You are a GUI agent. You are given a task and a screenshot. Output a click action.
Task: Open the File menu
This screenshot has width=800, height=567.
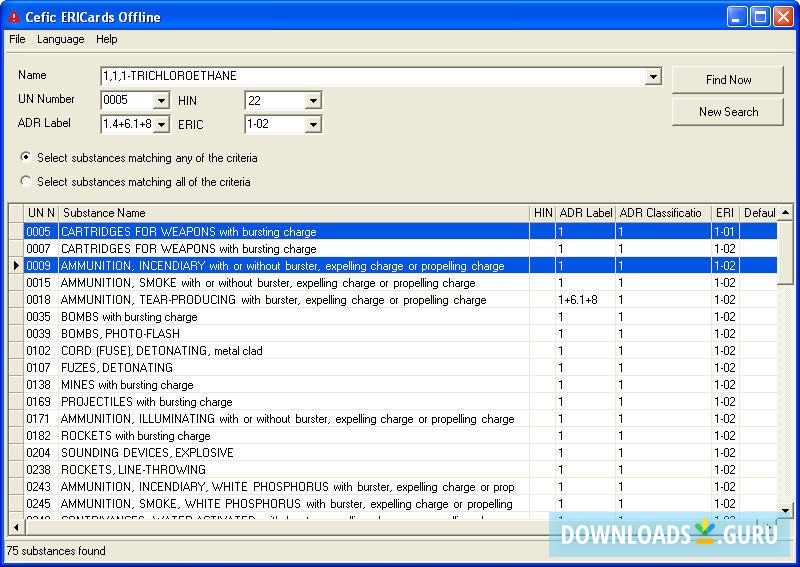pos(17,39)
